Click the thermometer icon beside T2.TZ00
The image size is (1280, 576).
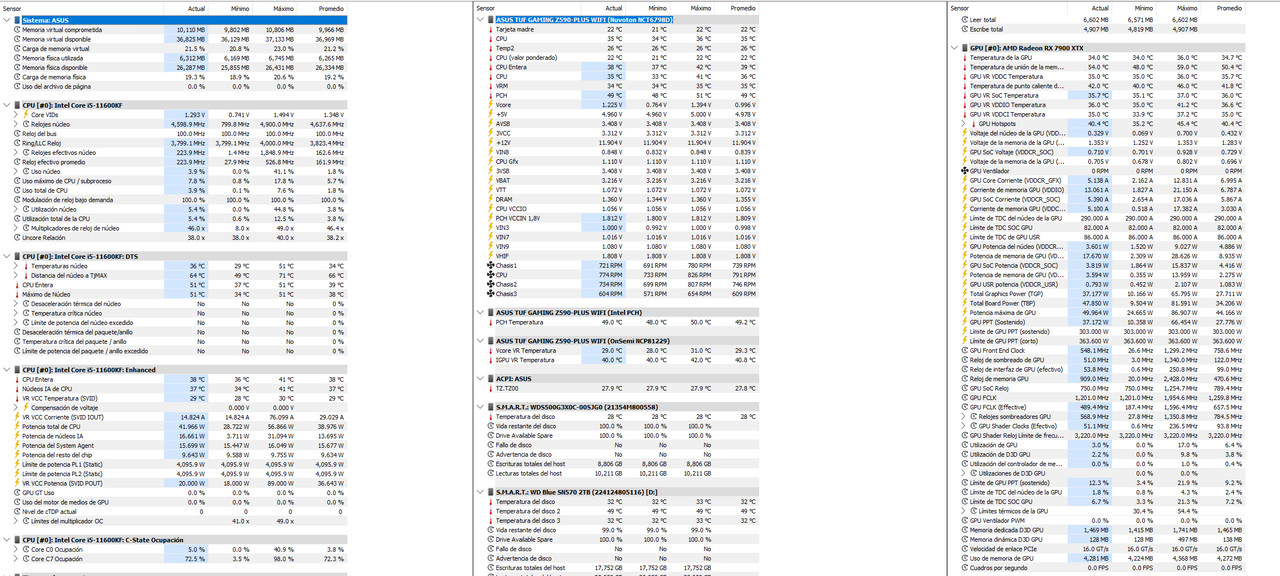(x=489, y=388)
